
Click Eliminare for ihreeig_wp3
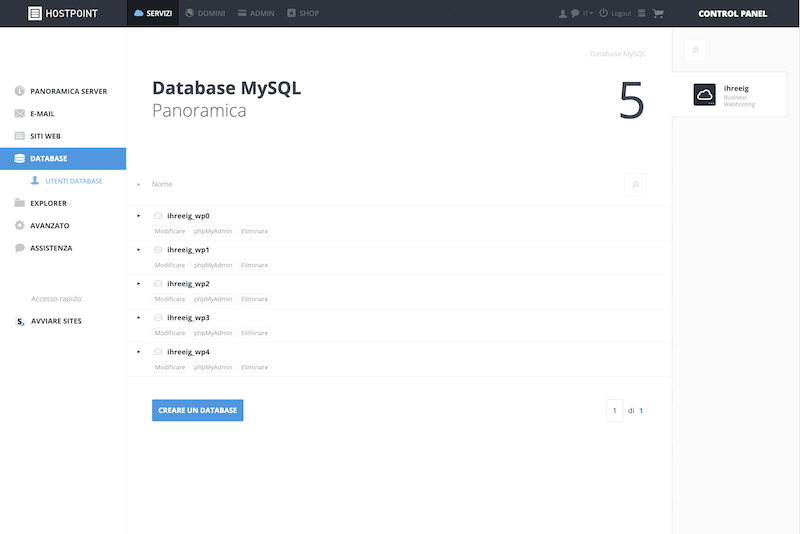coord(255,333)
